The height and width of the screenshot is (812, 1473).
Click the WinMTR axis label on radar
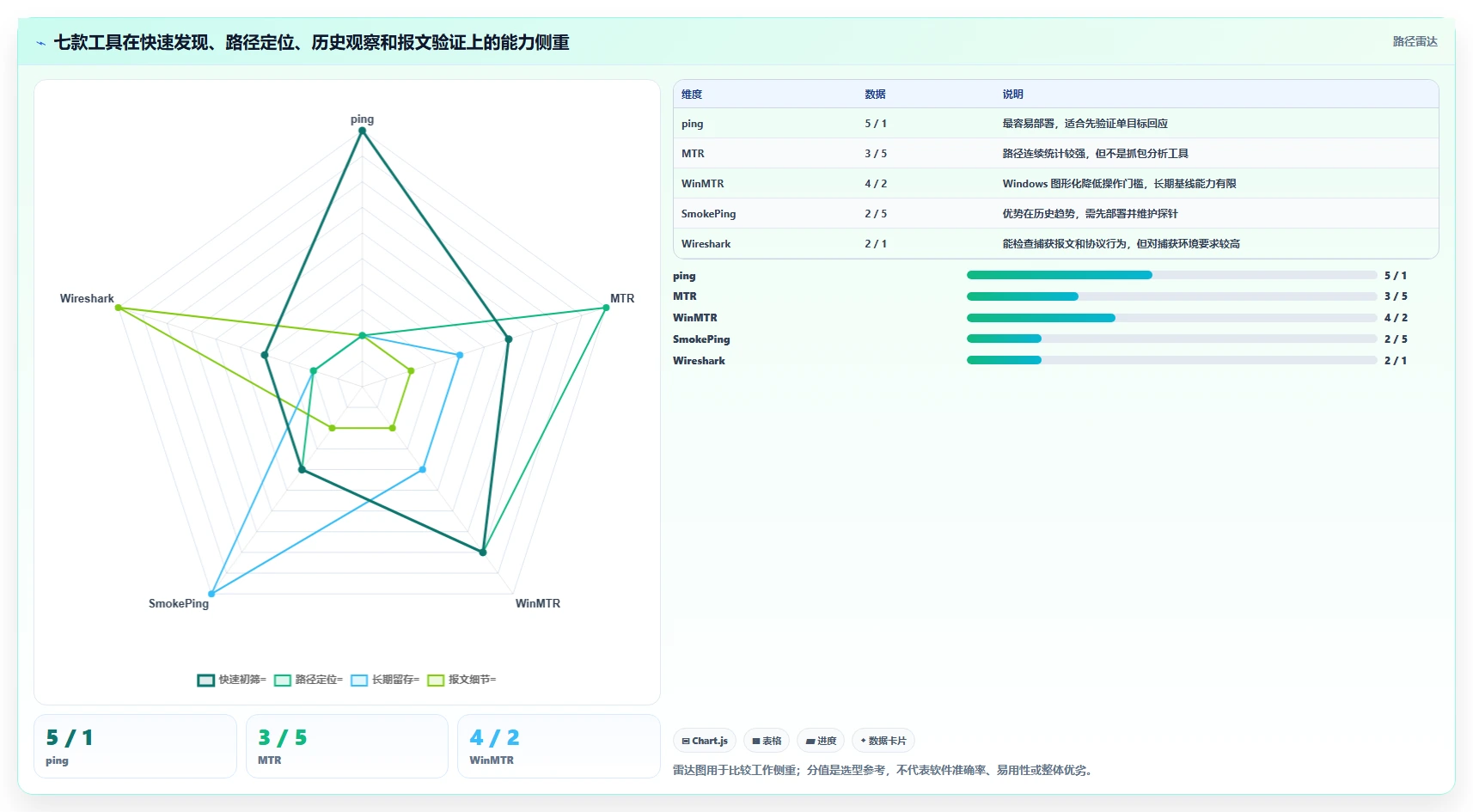(x=537, y=603)
